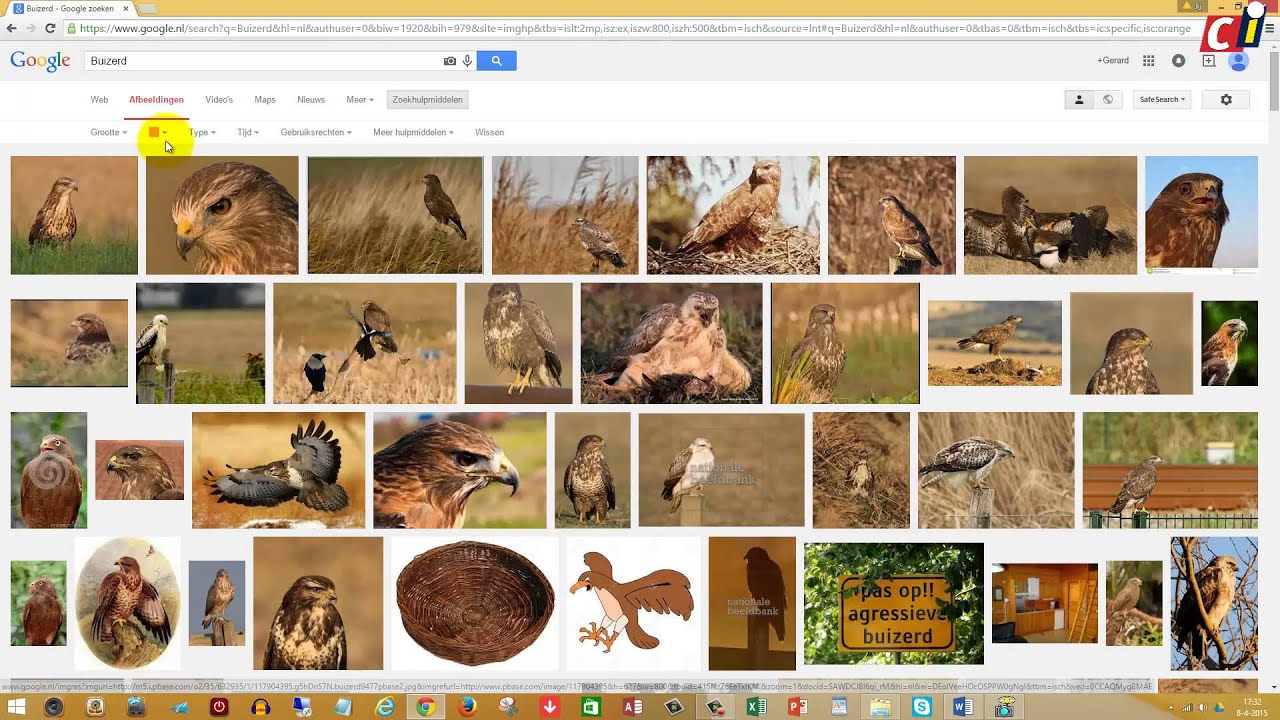Expand the Type filter
Screen dimensions: 1280x720
pyautogui.click(x=202, y=132)
